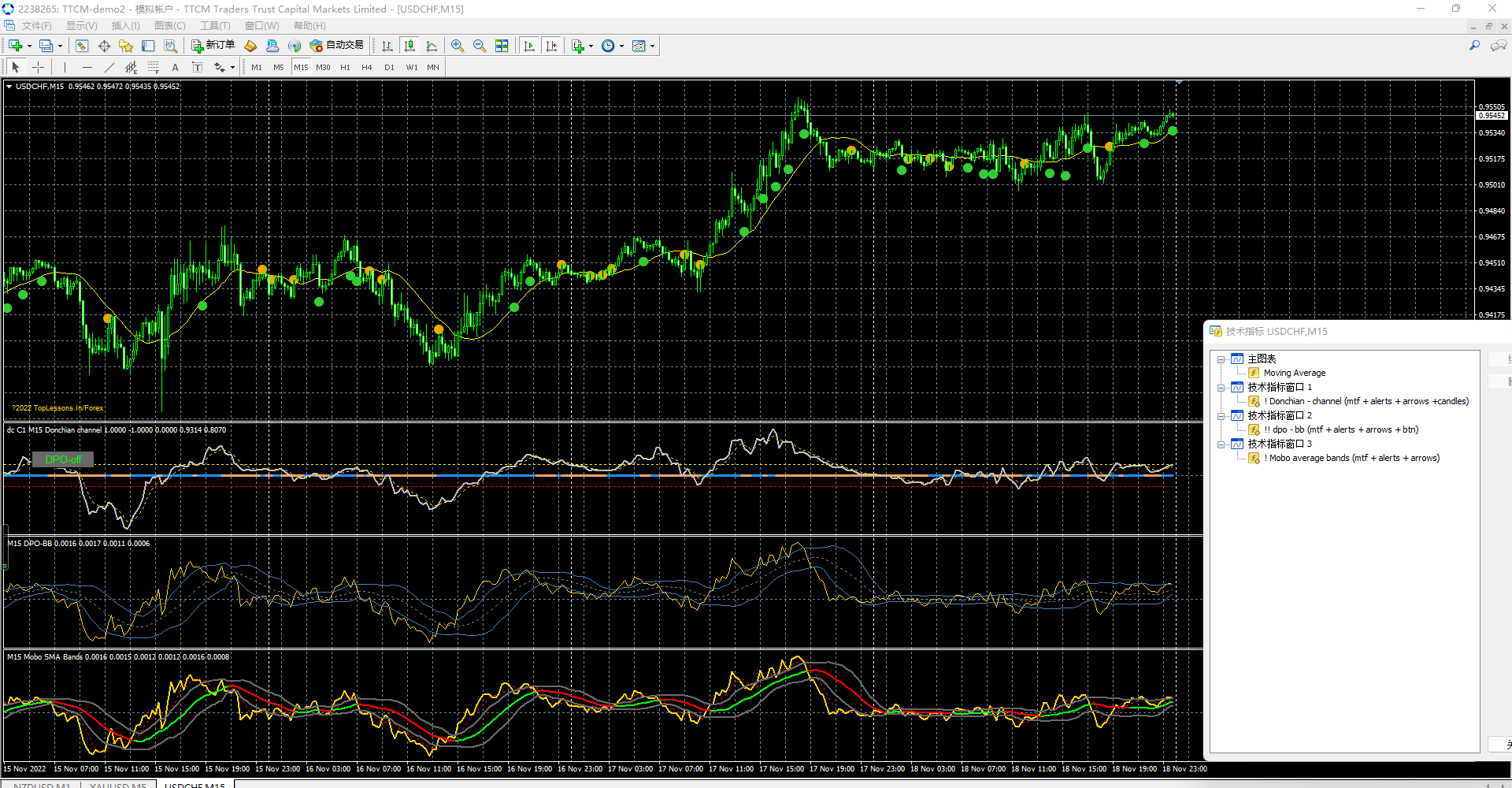Open the 图表(C) menu

169,26
